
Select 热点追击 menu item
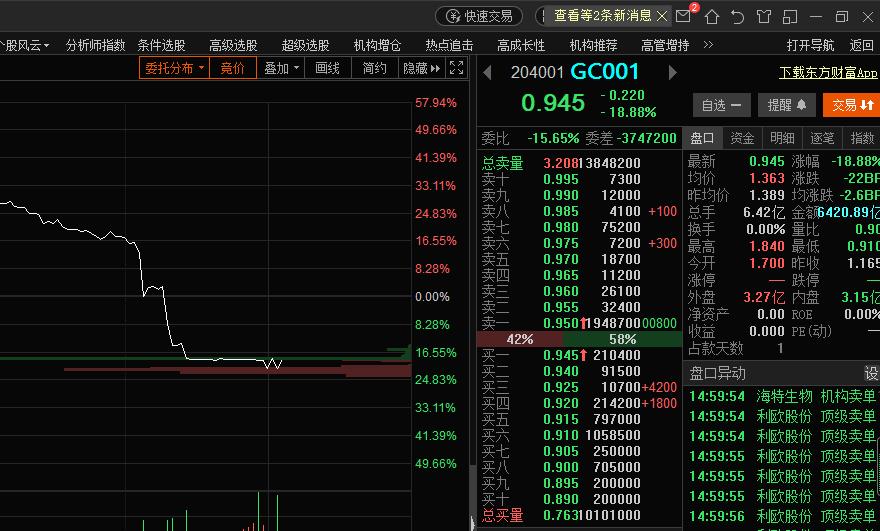pos(449,45)
